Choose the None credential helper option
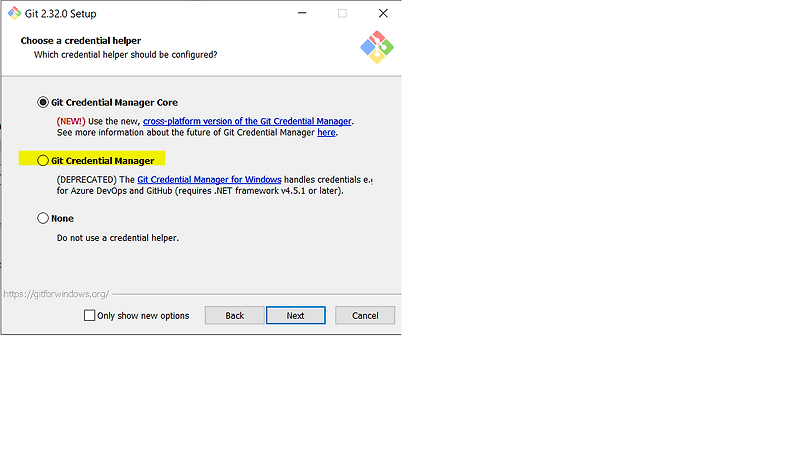The height and width of the screenshot is (450, 800). (x=43, y=218)
